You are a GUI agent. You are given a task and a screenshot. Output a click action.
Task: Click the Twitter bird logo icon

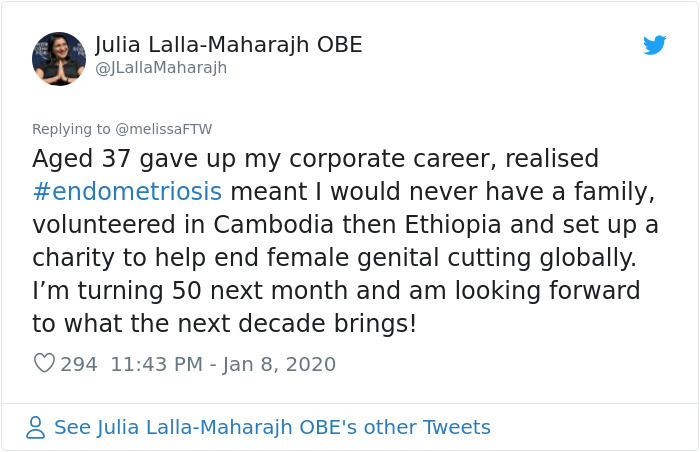(654, 45)
